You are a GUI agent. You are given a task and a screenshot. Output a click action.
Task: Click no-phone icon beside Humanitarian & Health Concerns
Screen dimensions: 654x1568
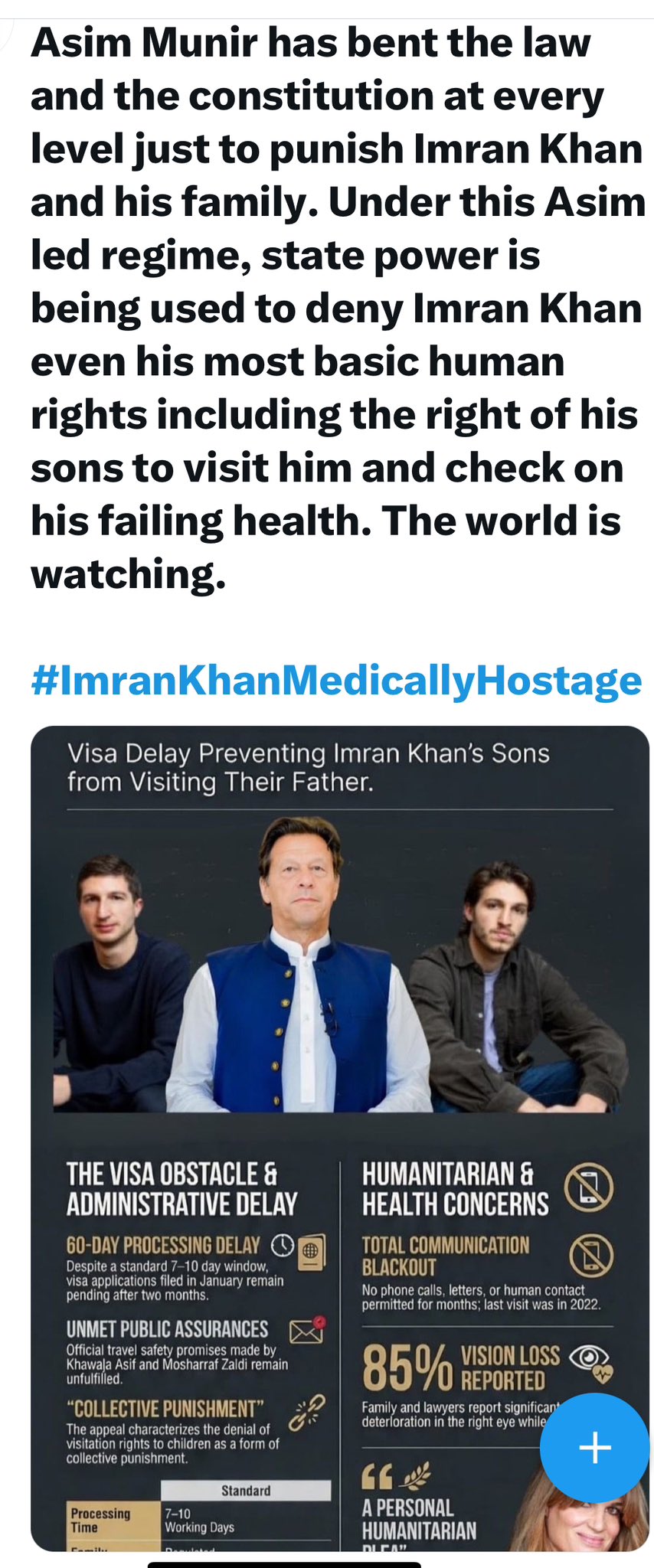tap(588, 1187)
